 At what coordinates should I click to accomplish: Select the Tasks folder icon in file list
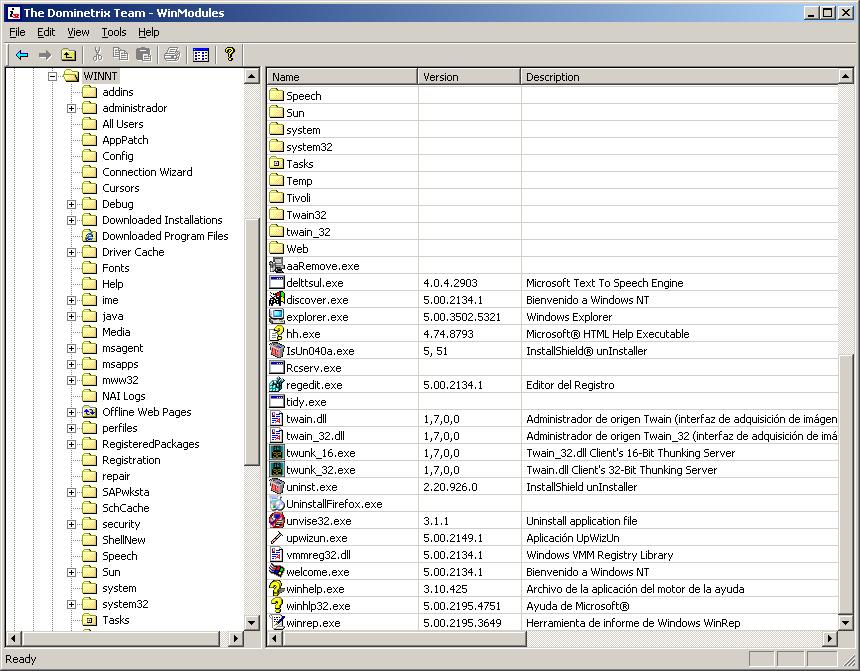point(276,163)
